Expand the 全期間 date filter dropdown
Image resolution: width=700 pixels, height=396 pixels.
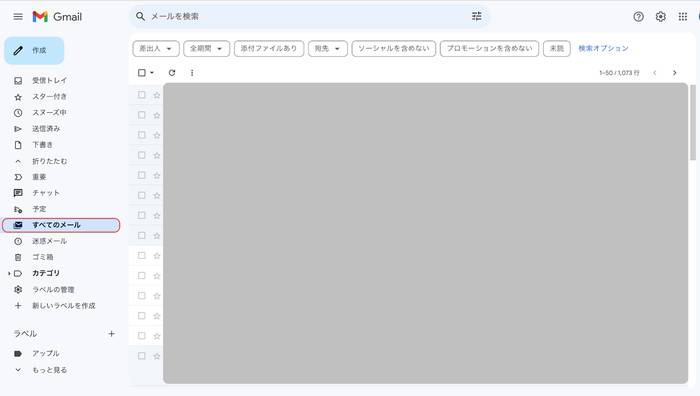[206, 48]
